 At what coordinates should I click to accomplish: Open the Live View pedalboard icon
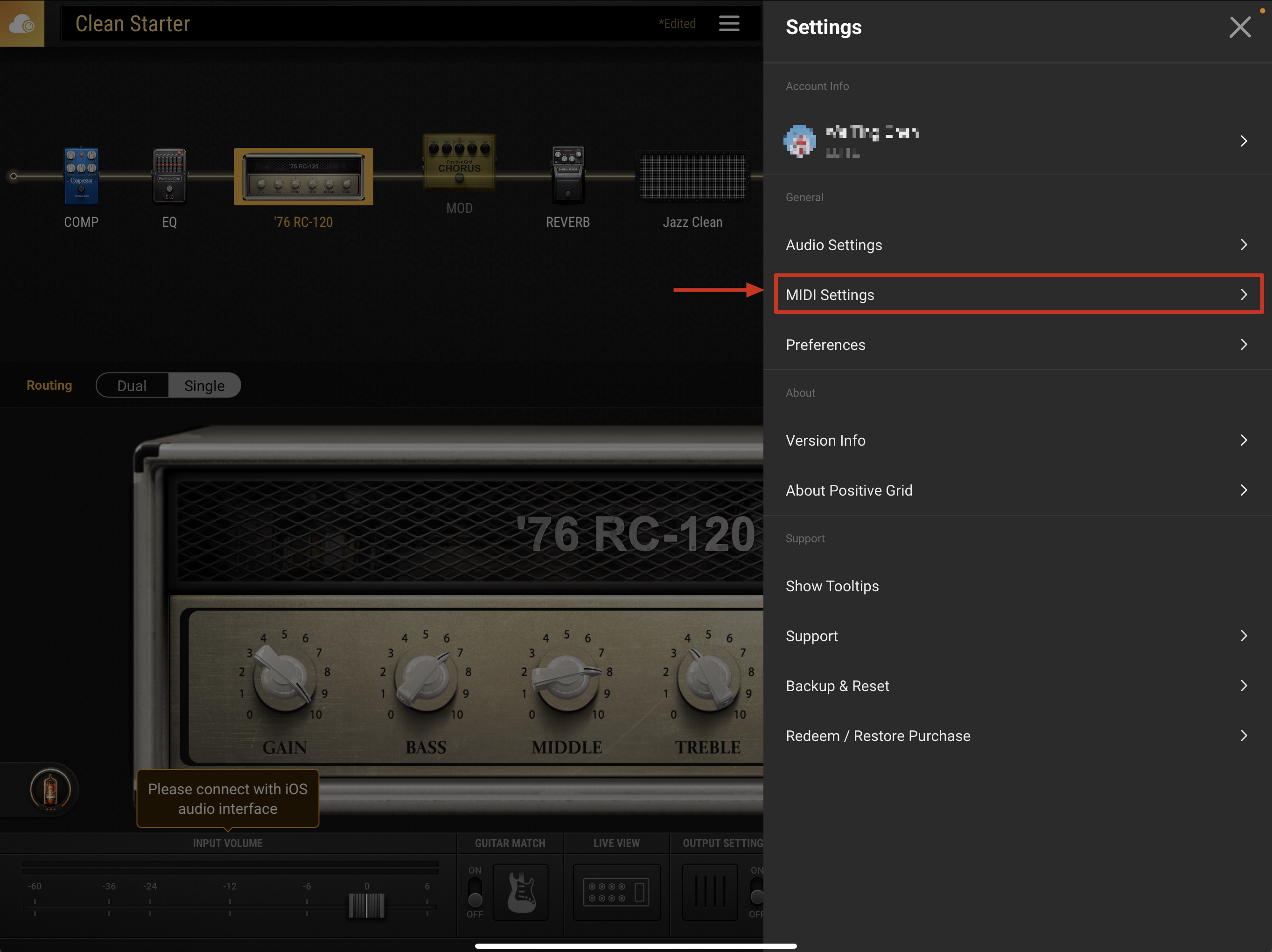[x=616, y=892]
